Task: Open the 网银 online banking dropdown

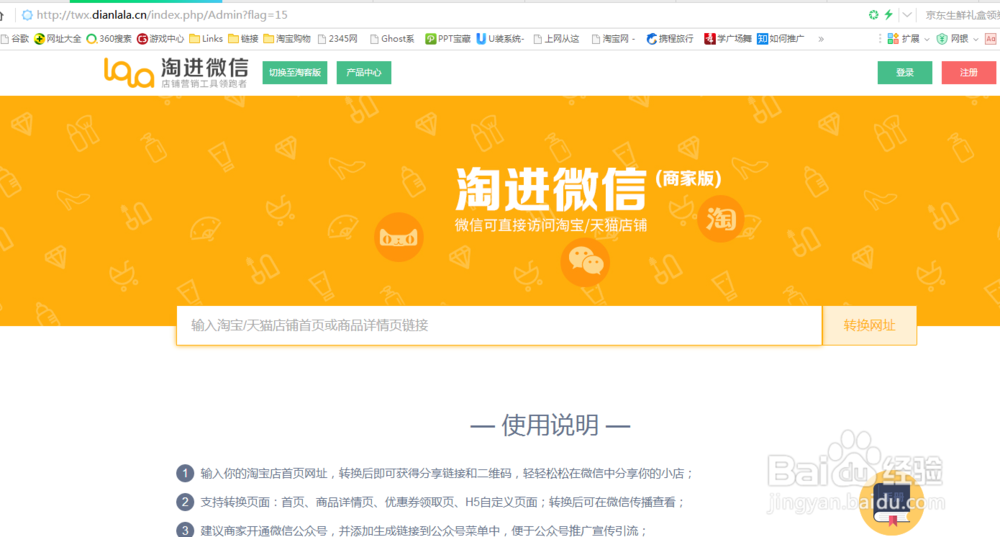Action: [957, 39]
